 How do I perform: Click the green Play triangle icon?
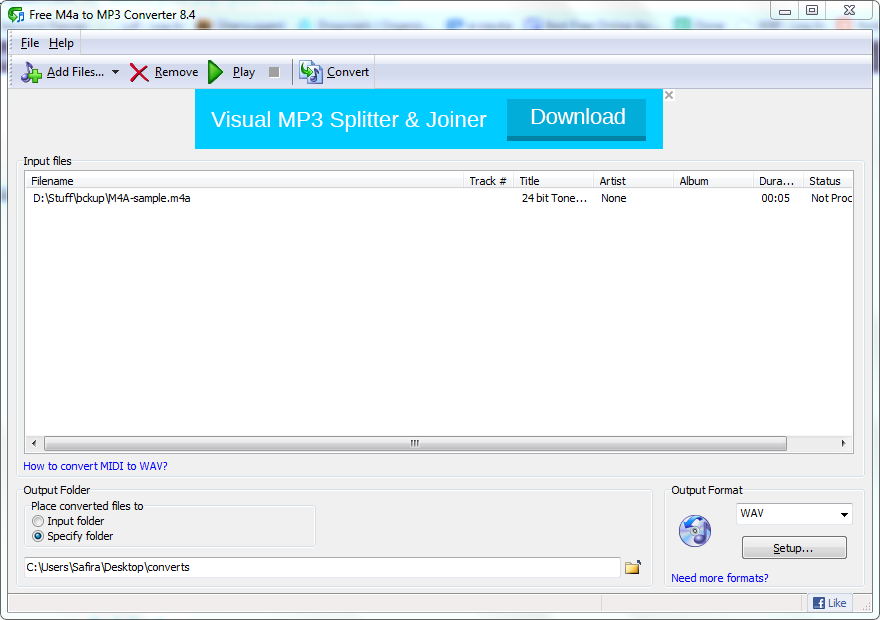[216, 72]
